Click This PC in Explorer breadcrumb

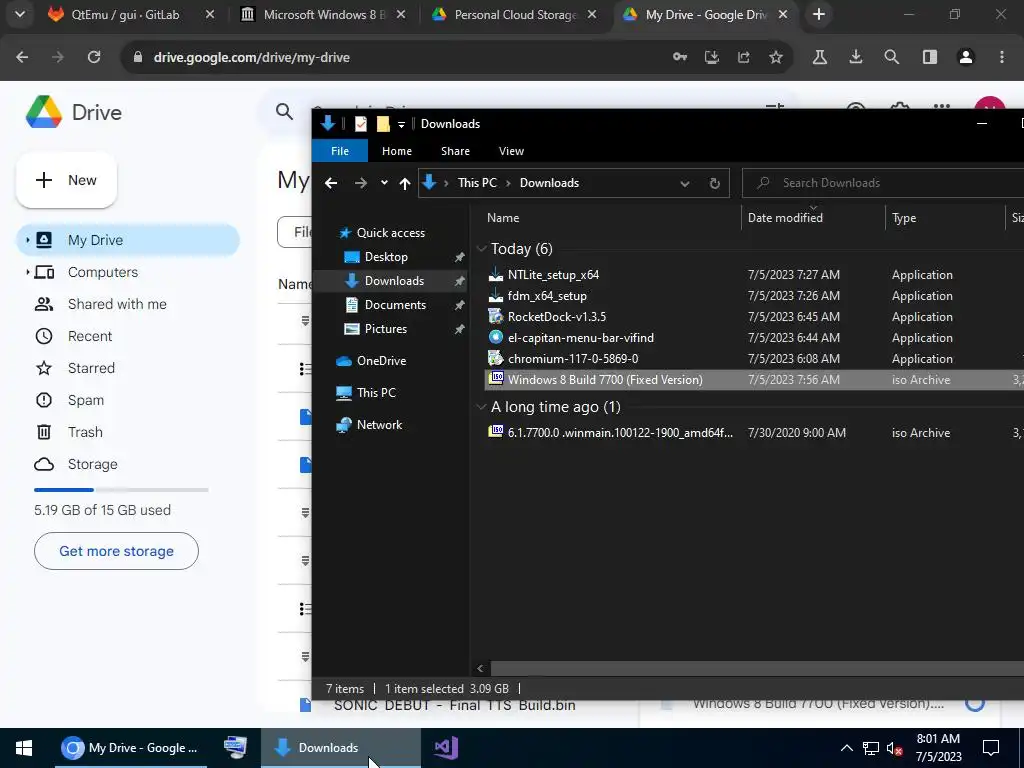[x=477, y=183]
